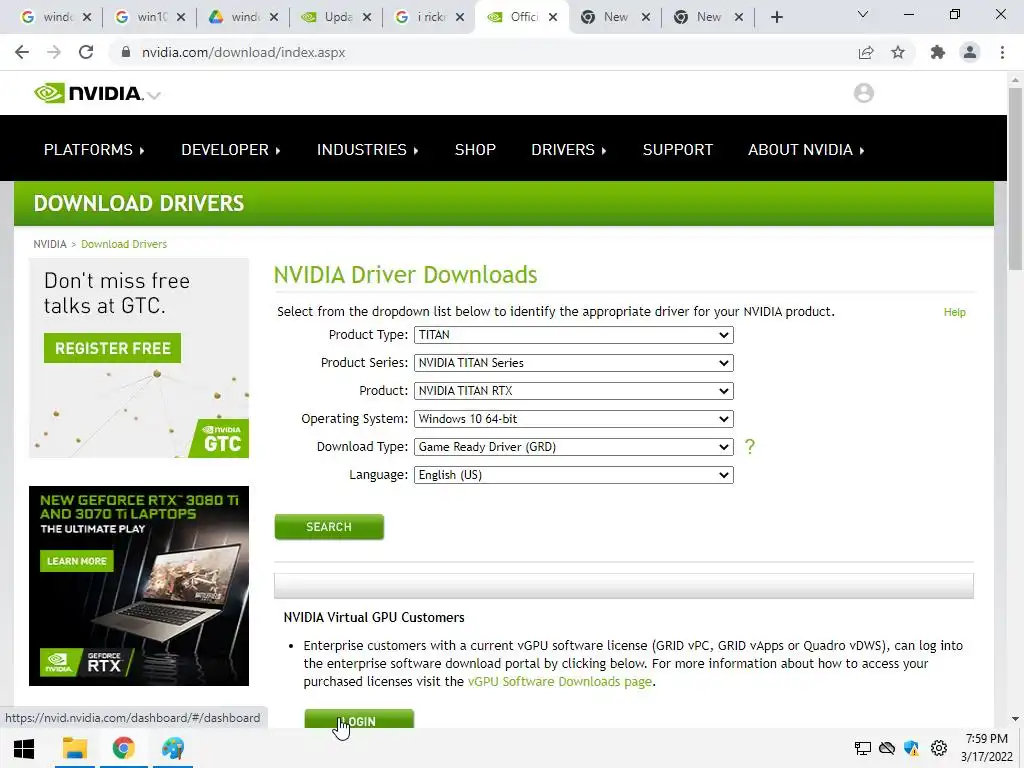Open the INDUSTRIES menu
This screenshot has width=1024, height=768.
tap(368, 150)
